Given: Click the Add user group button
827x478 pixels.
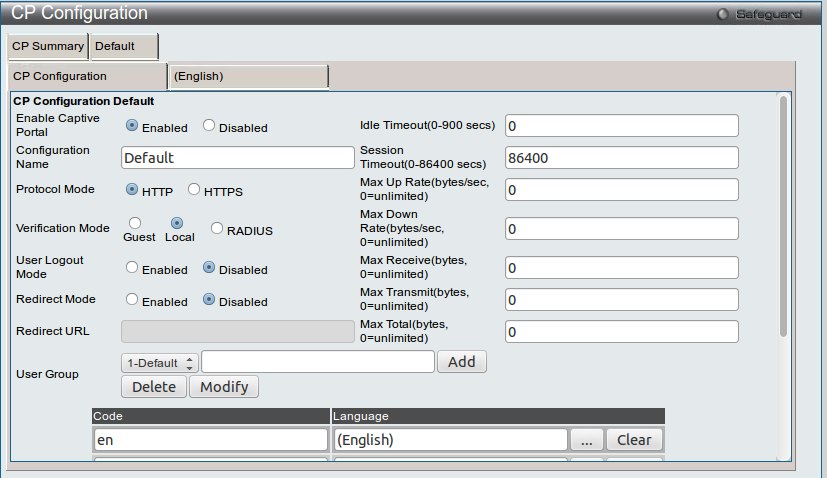Looking at the screenshot, I should pos(461,362).
